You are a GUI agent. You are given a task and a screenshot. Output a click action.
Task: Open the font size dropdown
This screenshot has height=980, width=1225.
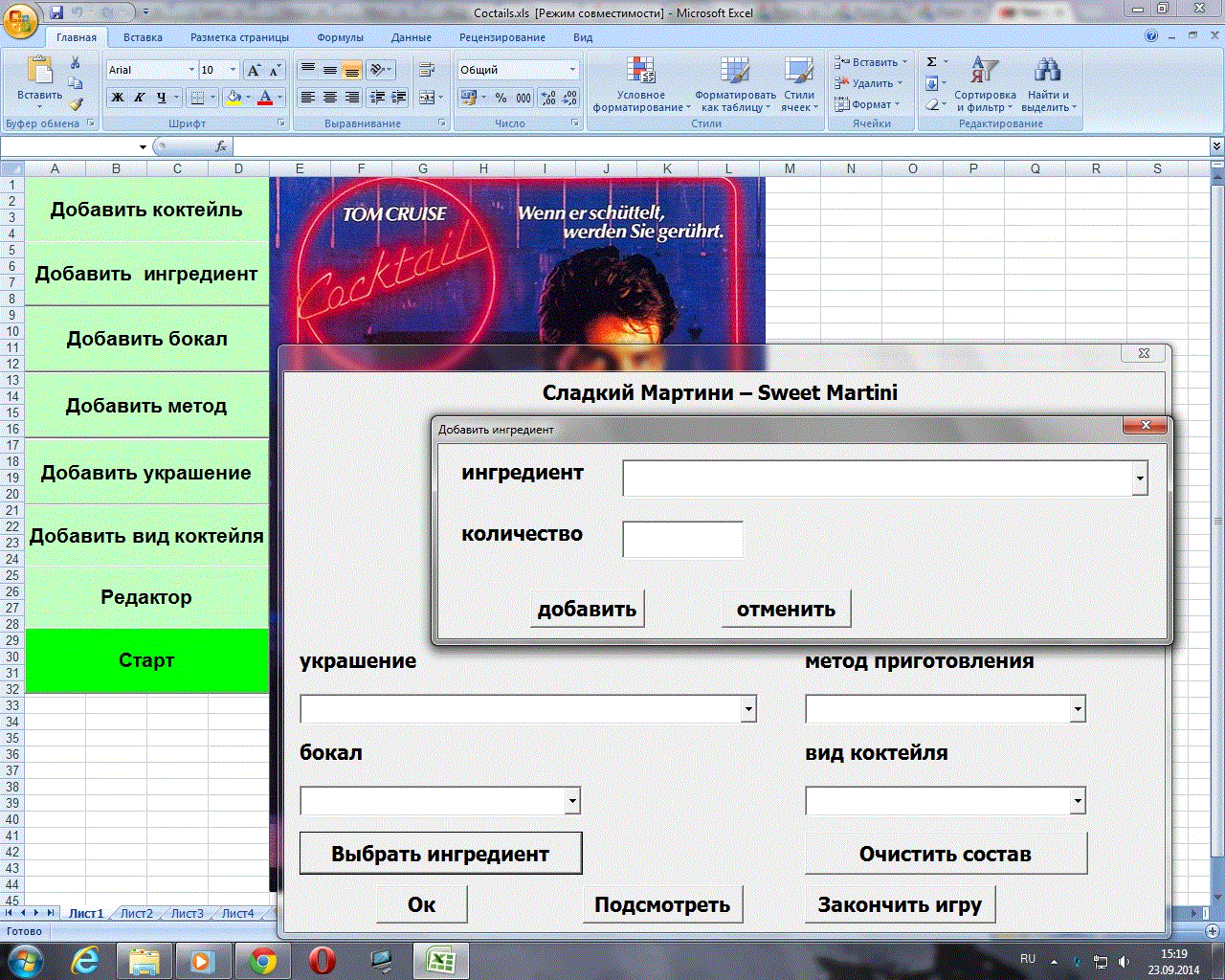point(233,70)
